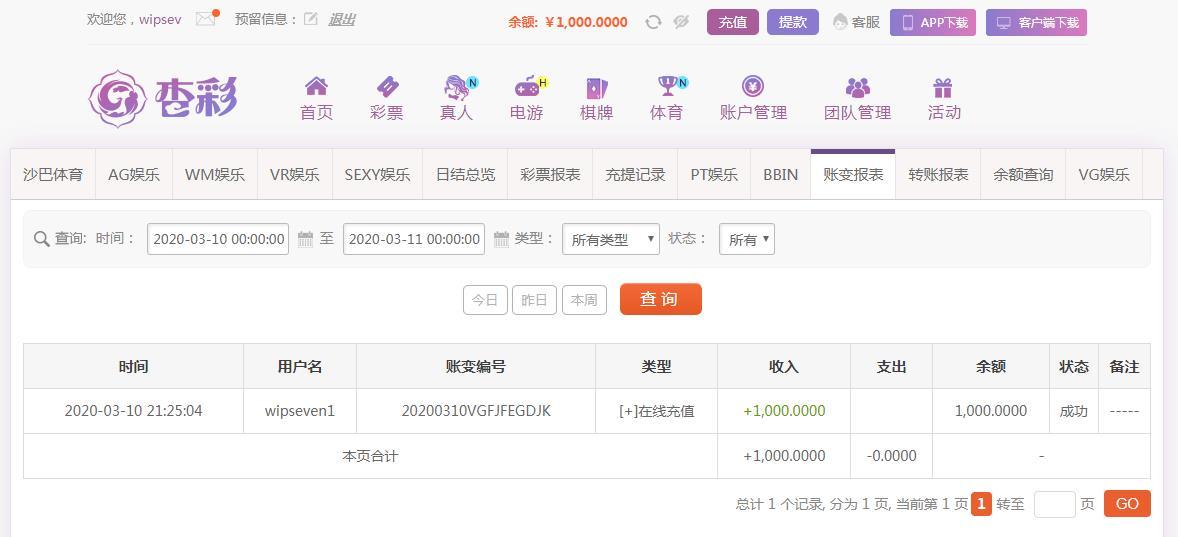Click the 提款 withdraw button
The height and width of the screenshot is (537, 1178).
[793, 23]
